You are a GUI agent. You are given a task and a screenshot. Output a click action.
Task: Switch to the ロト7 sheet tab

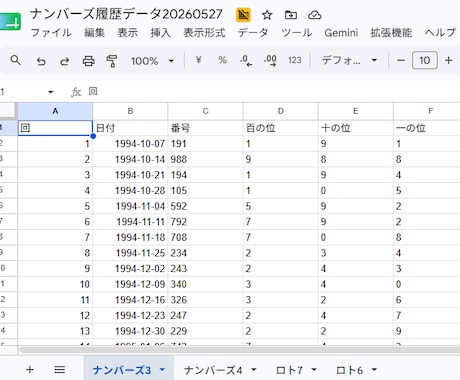[289, 370]
